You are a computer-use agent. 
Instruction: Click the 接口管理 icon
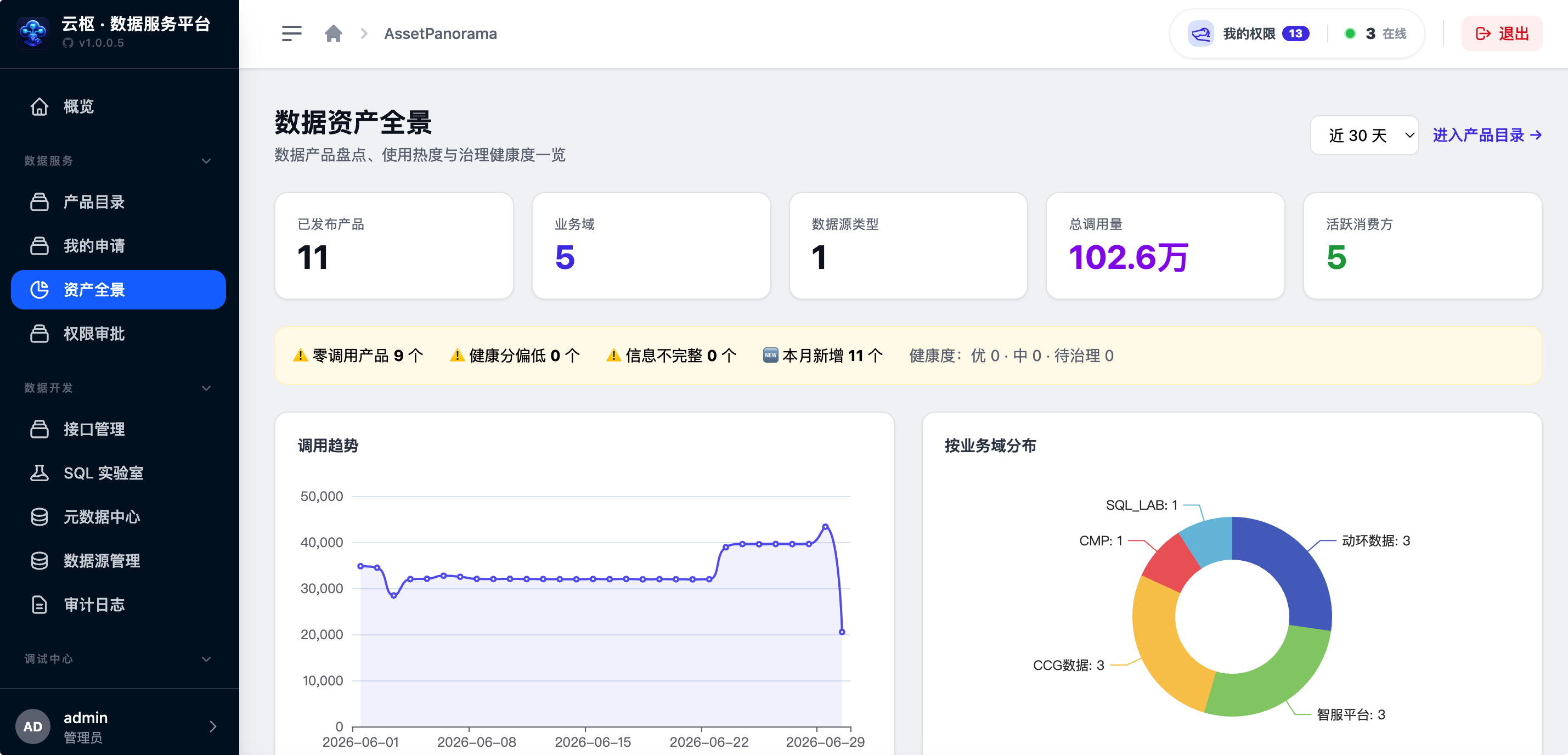pyautogui.click(x=40, y=429)
